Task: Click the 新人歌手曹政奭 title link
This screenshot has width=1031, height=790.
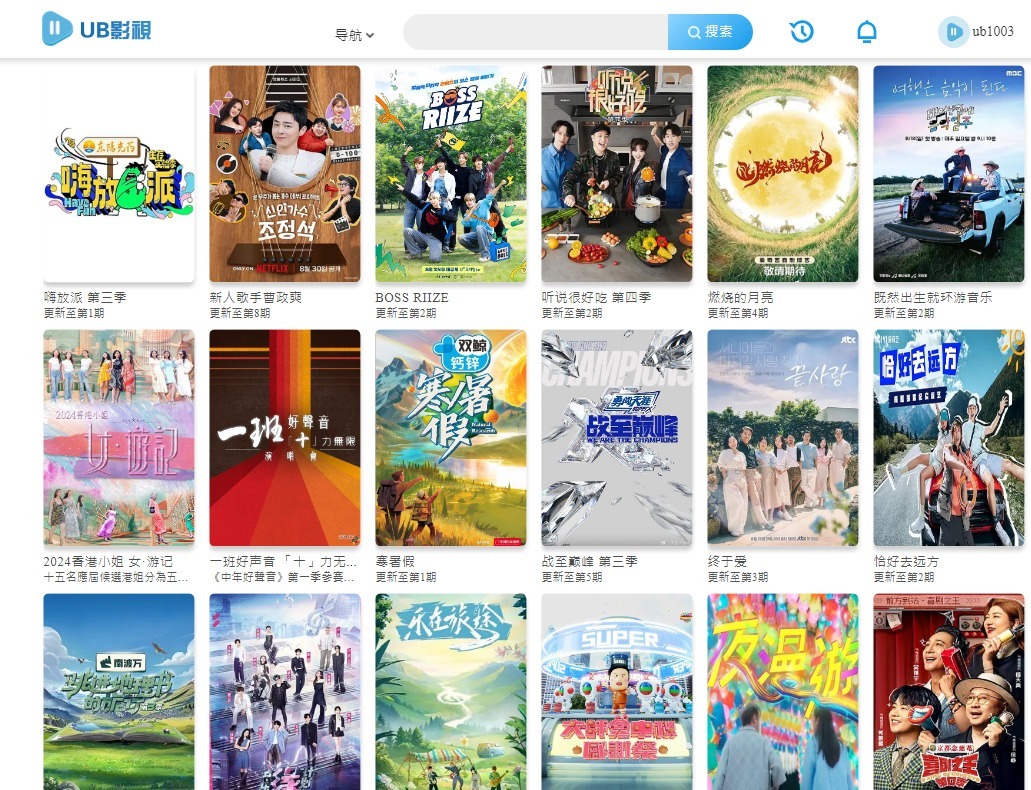Action: (x=256, y=297)
